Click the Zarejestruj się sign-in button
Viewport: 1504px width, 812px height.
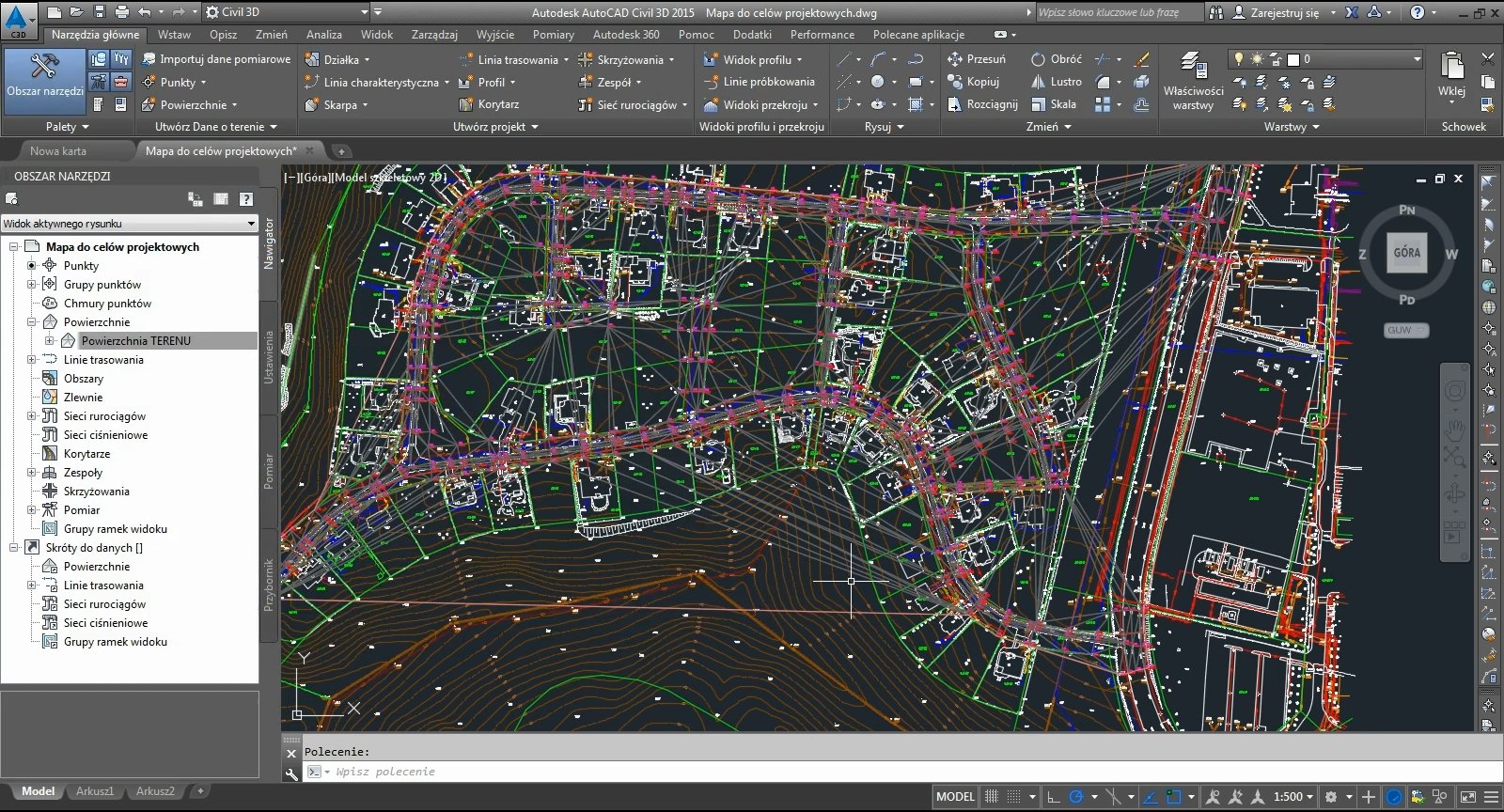click(1283, 12)
